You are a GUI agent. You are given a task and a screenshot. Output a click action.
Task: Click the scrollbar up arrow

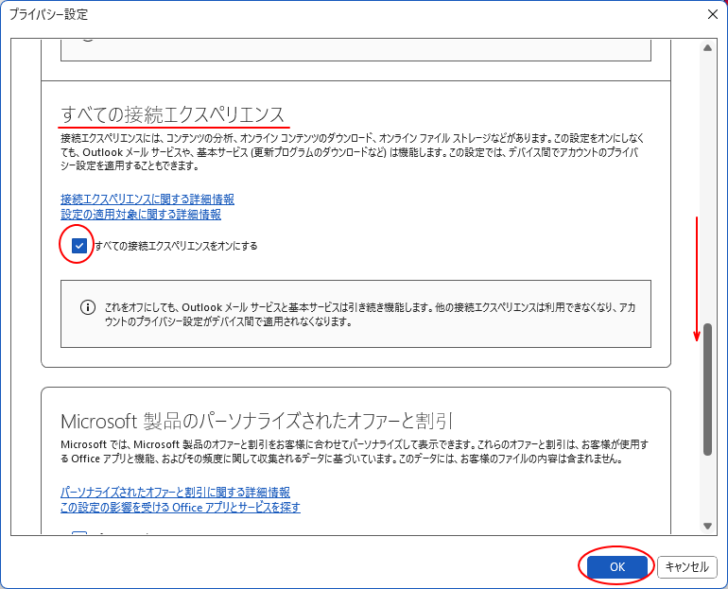[x=707, y=48]
